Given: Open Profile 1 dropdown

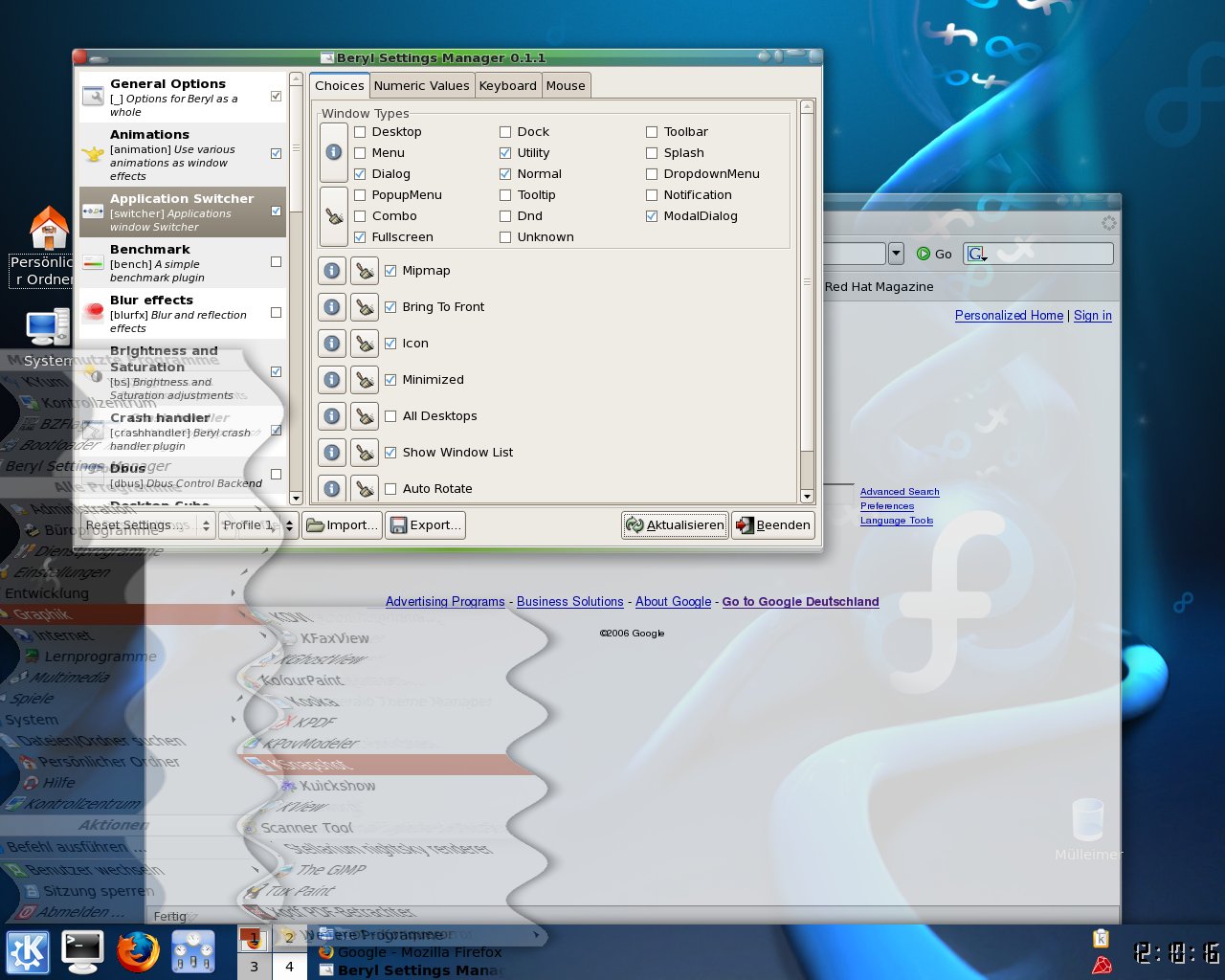Looking at the screenshot, I should point(257,525).
